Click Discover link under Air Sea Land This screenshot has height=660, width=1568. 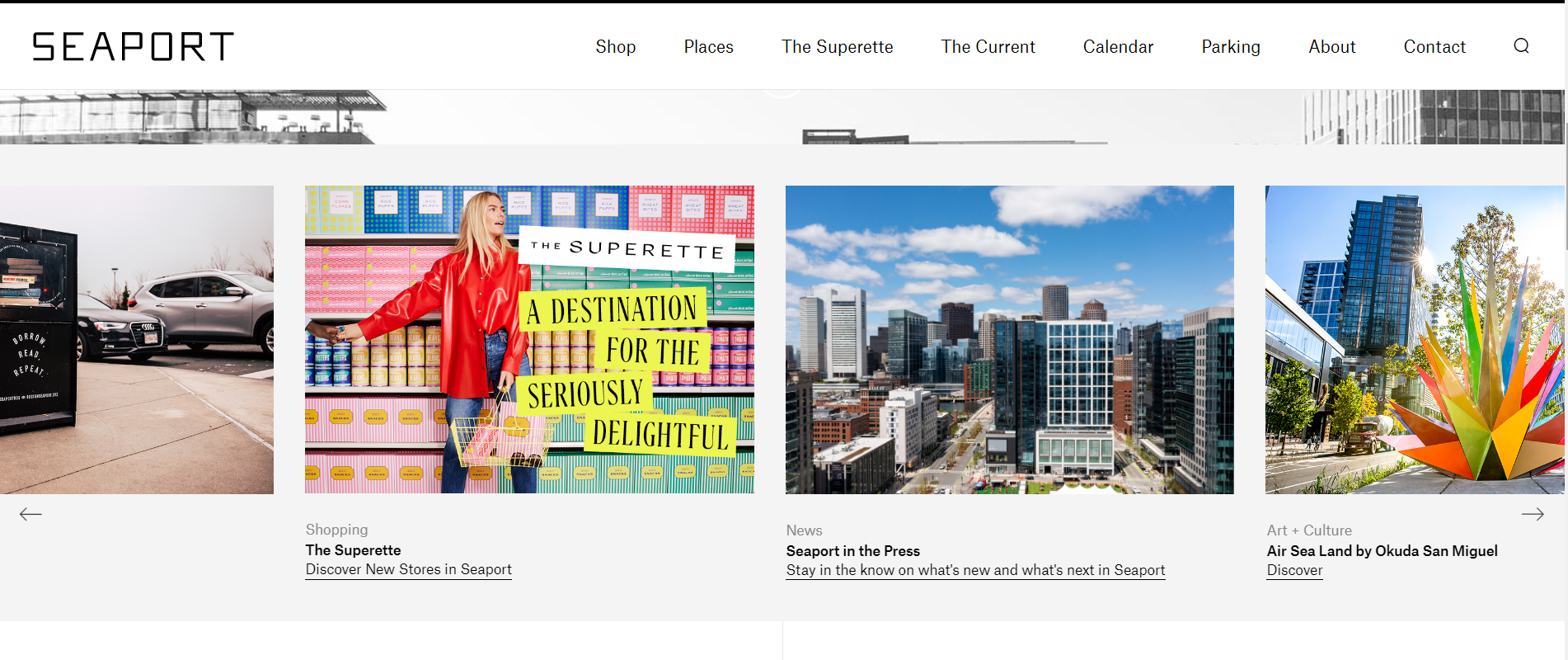click(1295, 570)
